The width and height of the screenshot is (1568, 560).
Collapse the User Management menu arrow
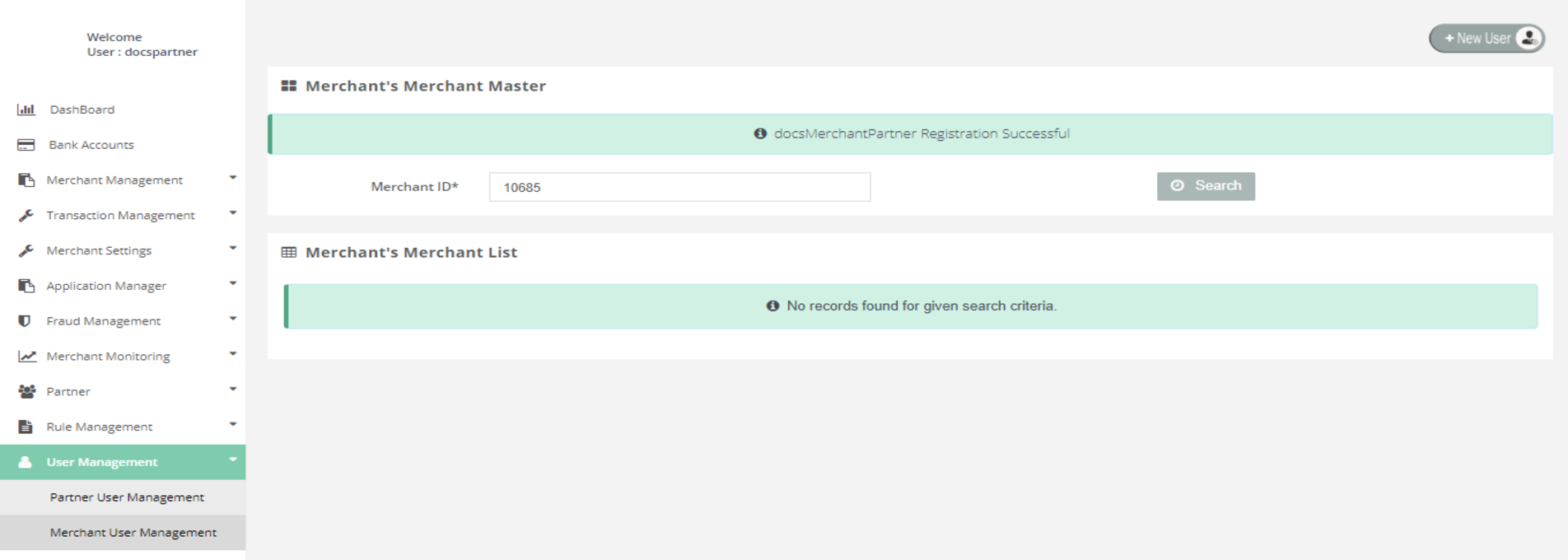tap(233, 460)
